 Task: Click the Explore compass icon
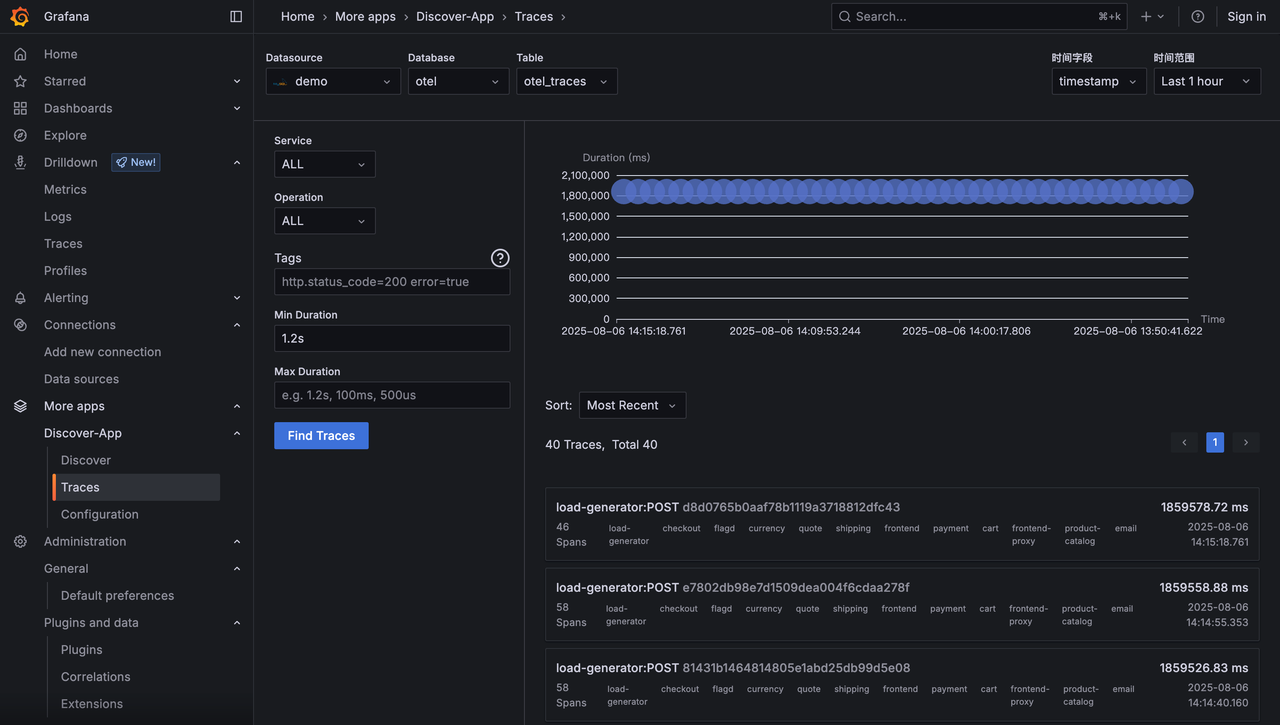(20, 135)
